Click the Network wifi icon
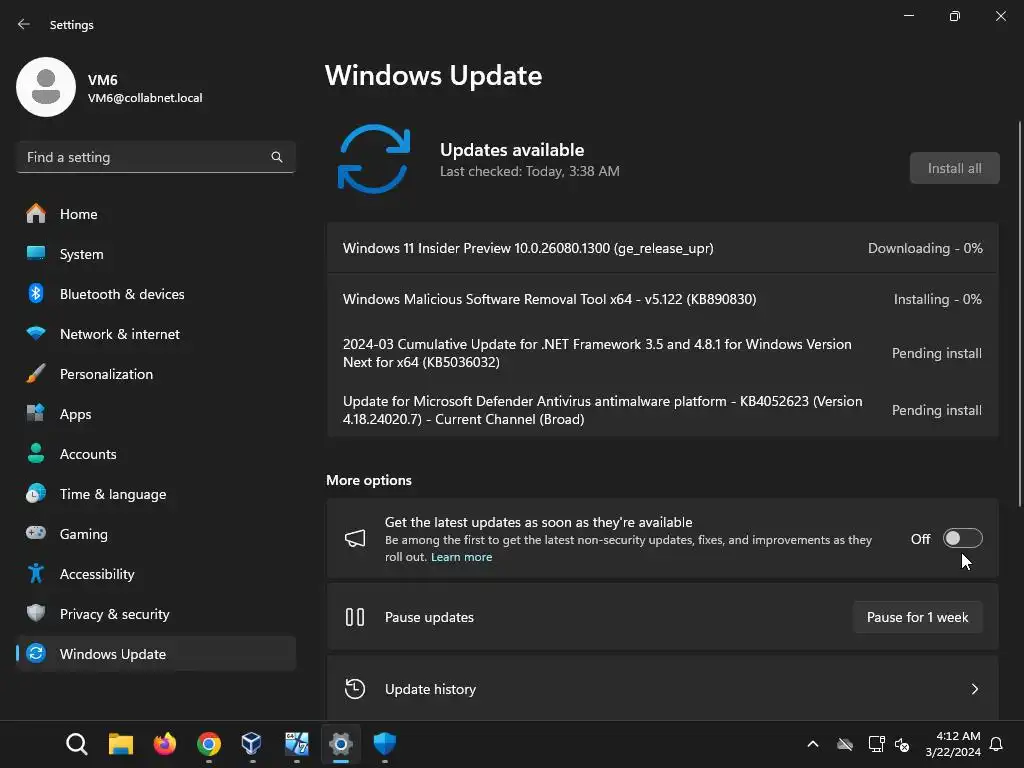The image size is (1024, 768). click(x=36, y=333)
